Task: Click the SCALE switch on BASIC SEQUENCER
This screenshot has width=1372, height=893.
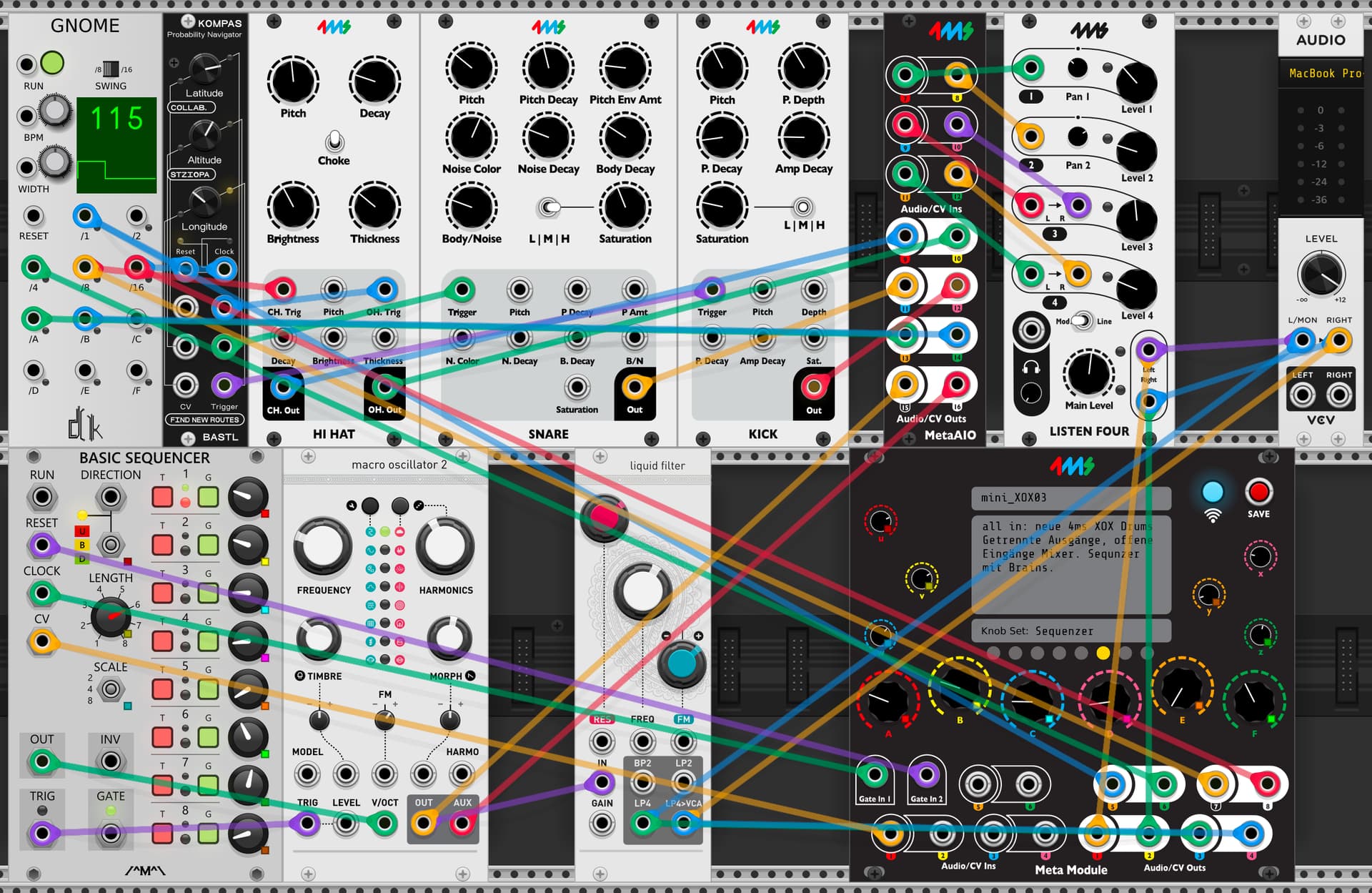Action: click(x=111, y=689)
